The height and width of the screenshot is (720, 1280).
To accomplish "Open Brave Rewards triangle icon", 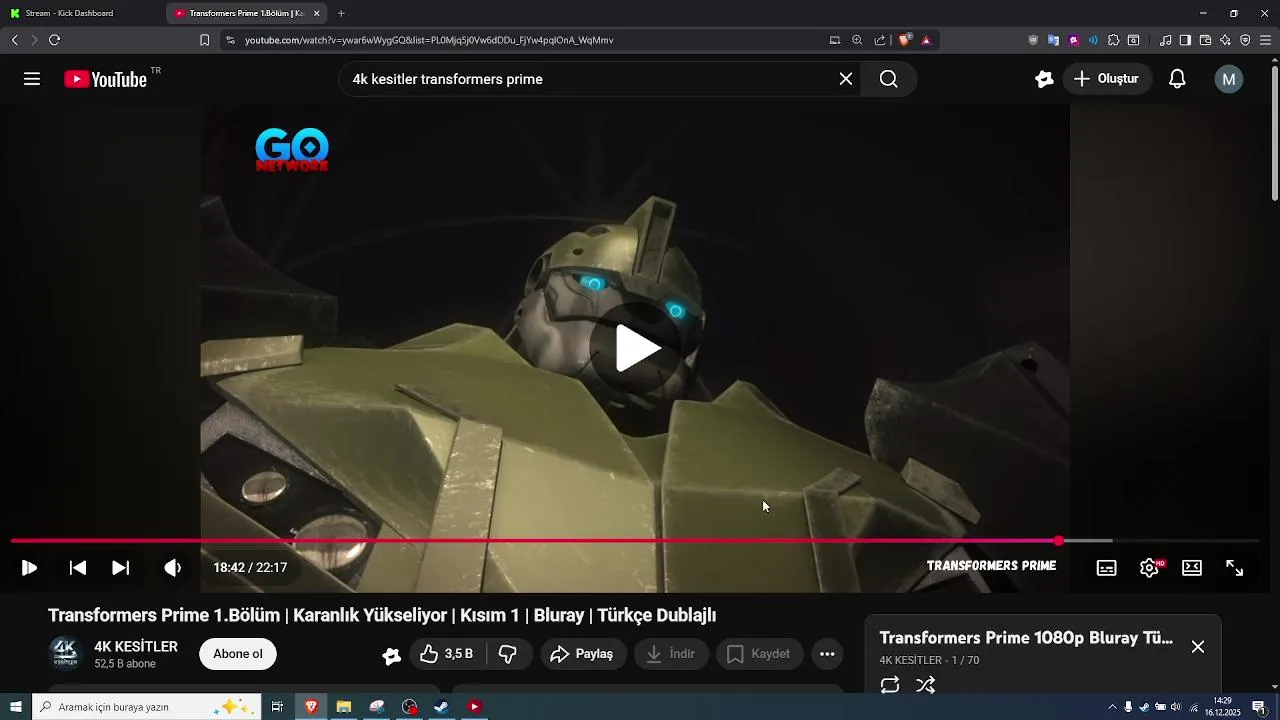I will tap(927, 40).
